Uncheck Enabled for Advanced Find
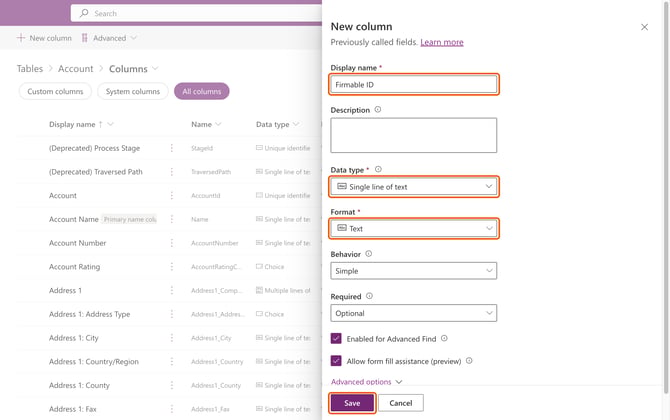 coord(336,338)
